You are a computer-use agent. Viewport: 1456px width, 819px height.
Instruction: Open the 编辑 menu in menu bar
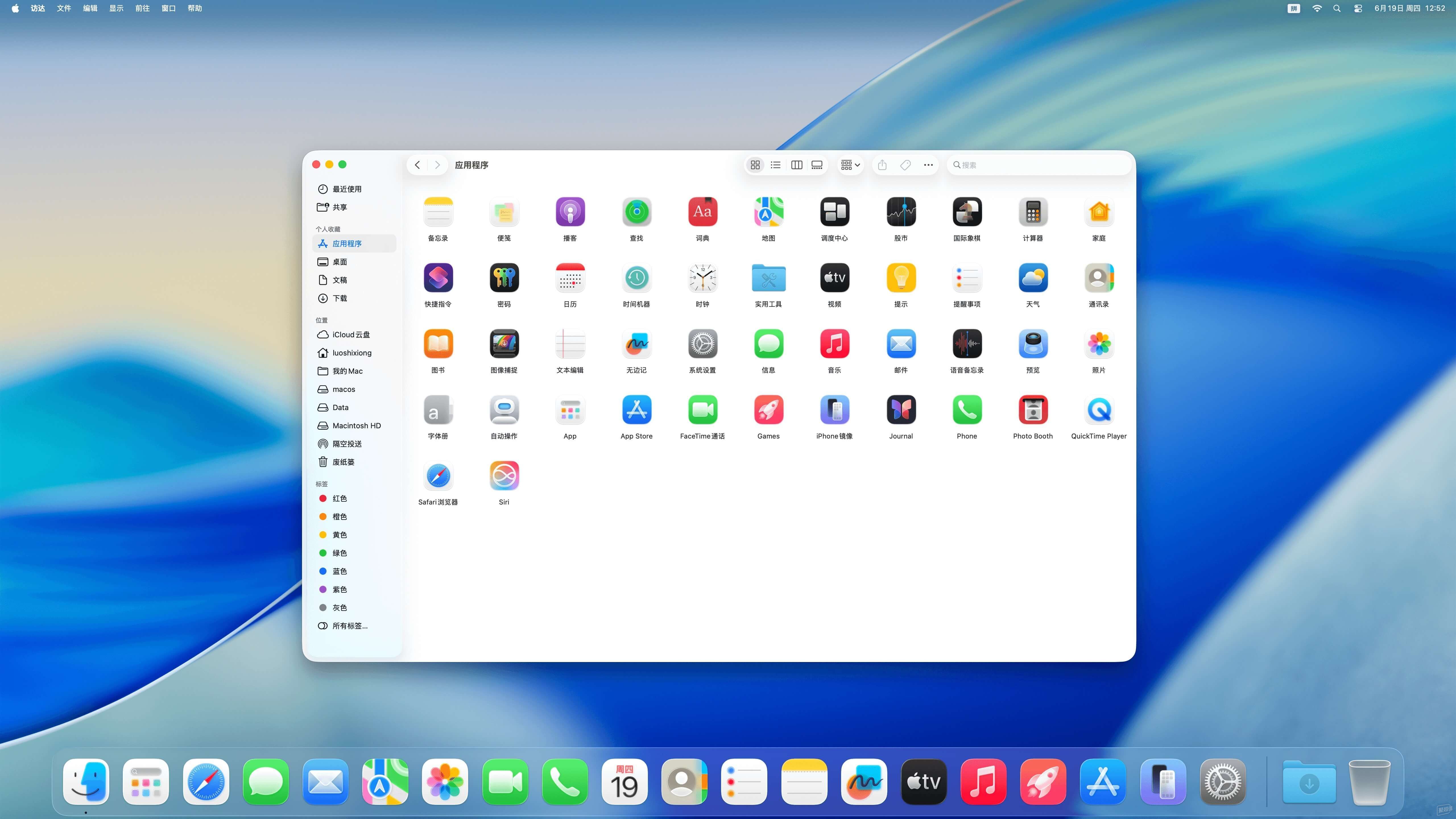[90, 8]
